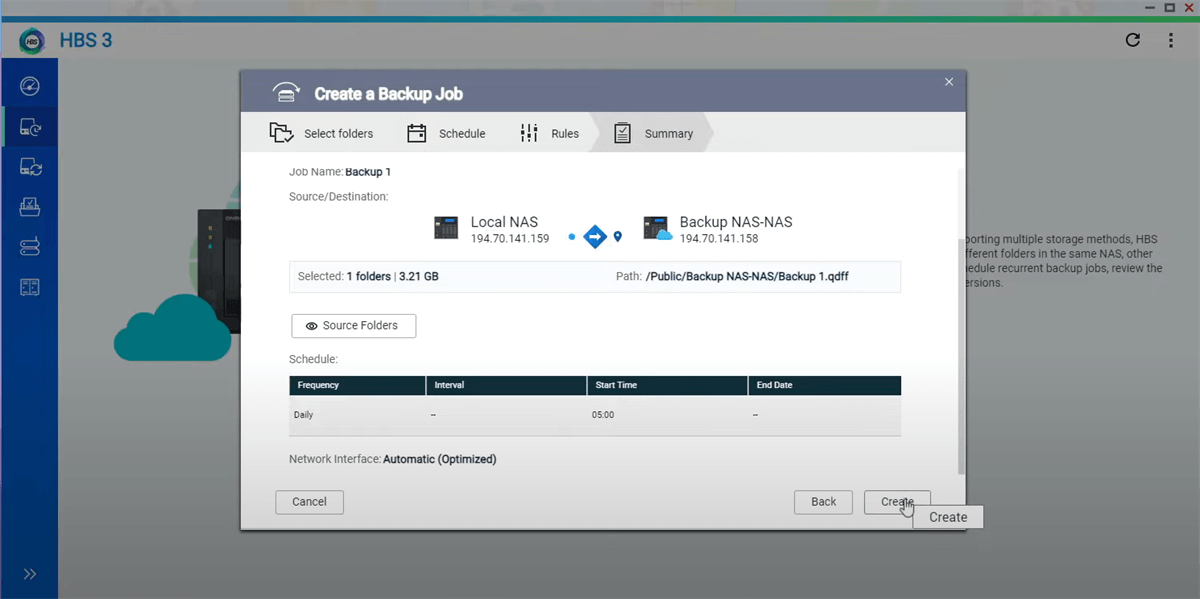Click the Summary clipboard icon

coord(622,133)
